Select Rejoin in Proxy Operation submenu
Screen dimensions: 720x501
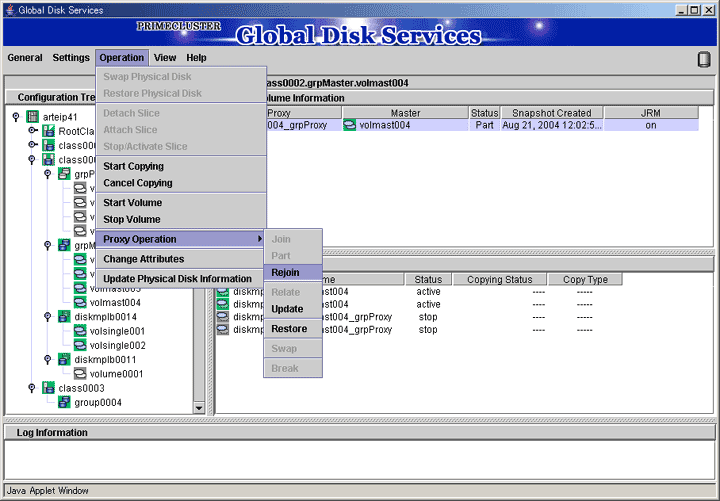tap(293, 272)
